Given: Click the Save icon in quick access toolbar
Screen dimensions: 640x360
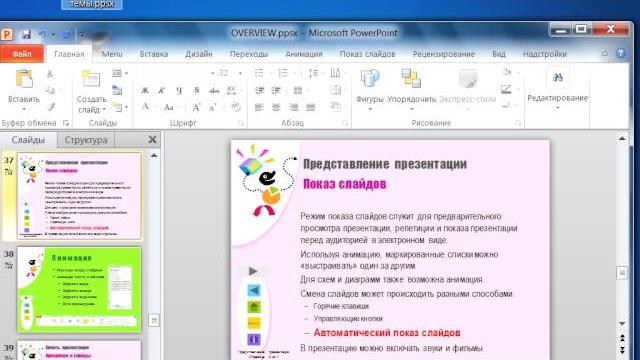Looking at the screenshot, I should tap(27, 34).
